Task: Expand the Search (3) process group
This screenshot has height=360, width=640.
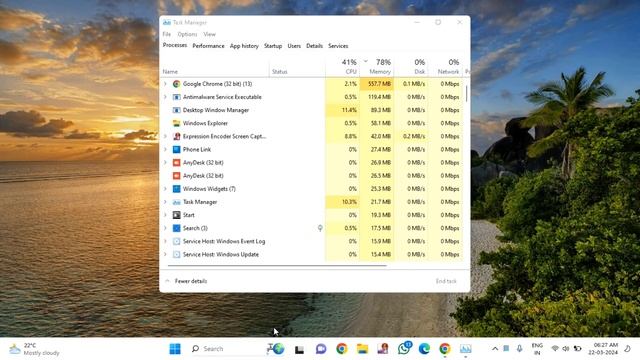Action: click(x=165, y=228)
